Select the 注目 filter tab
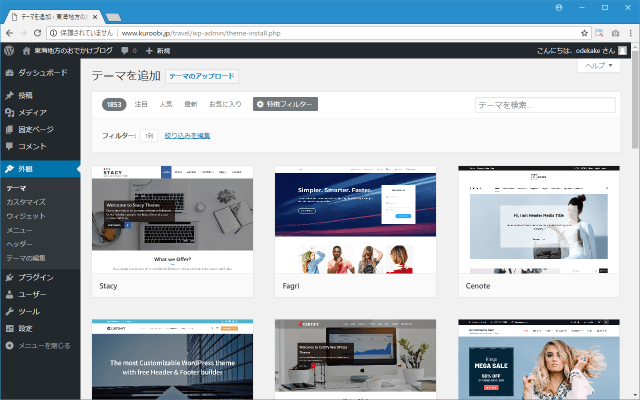Screen dimensions: 640x400 click(x=141, y=104)
